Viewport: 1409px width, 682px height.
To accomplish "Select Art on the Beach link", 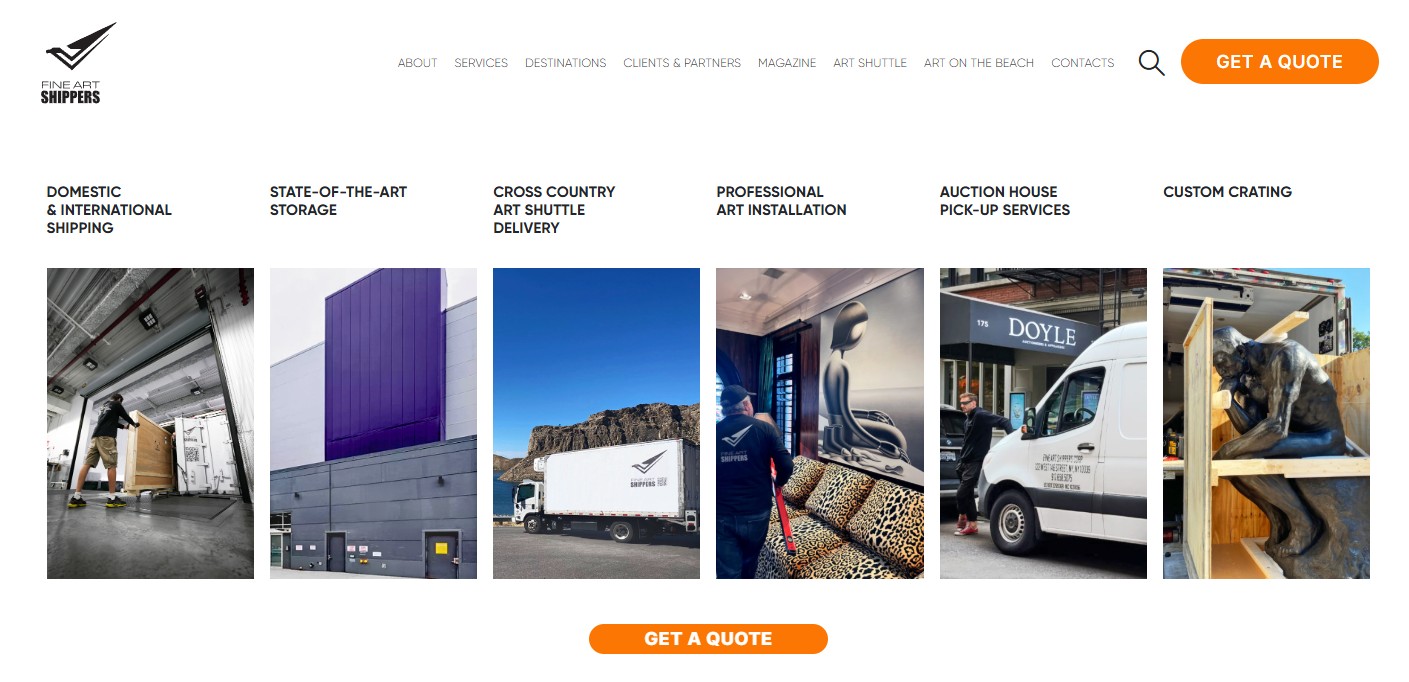I will [979, 63].
